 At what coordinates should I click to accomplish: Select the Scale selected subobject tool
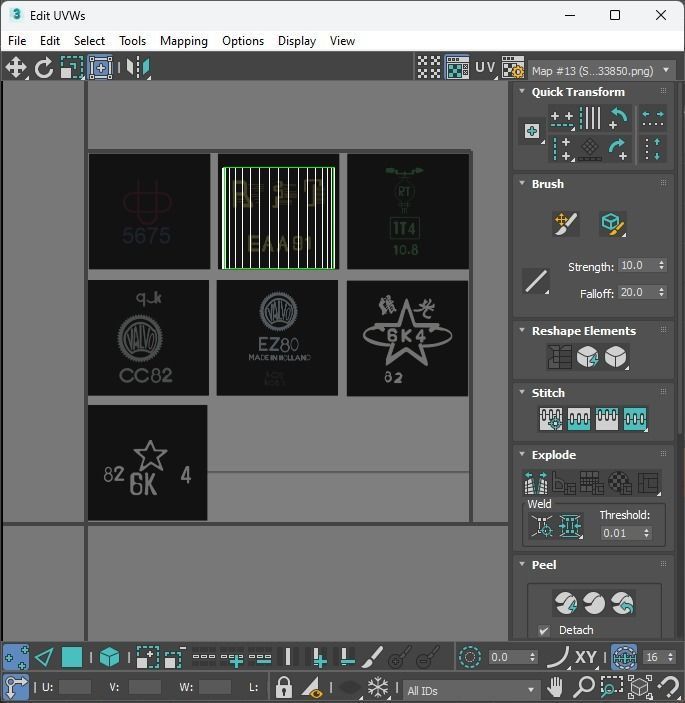click(x=72, y=68)
